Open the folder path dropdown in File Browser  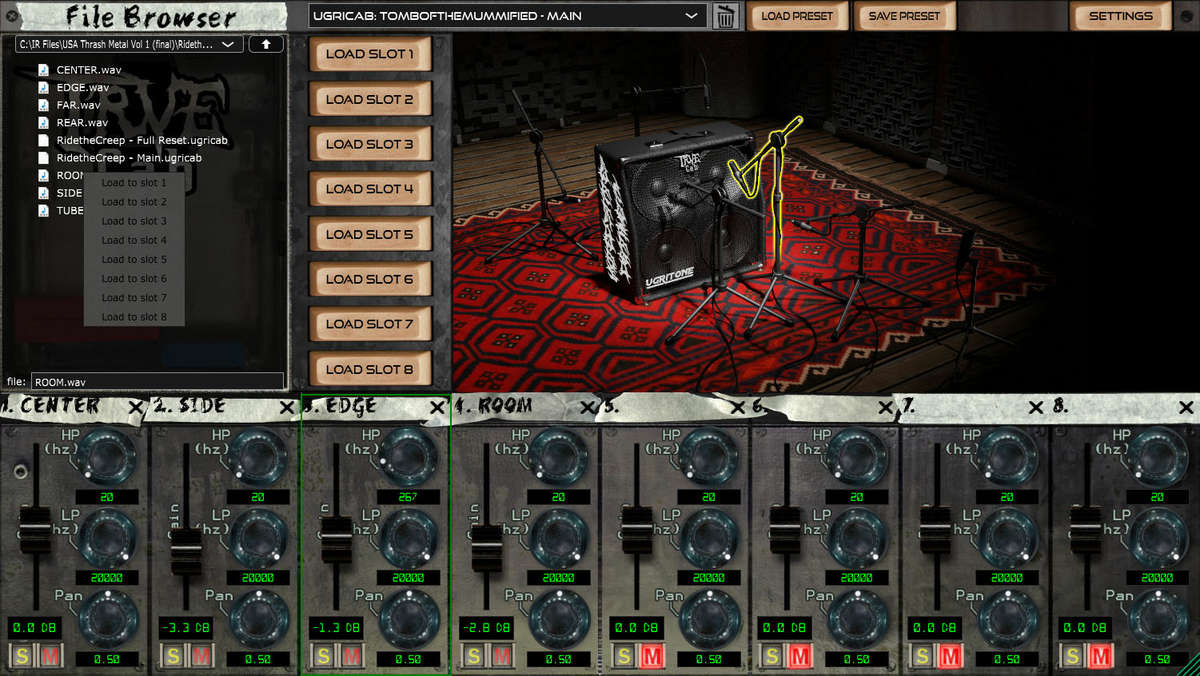(x=129, y=44)
